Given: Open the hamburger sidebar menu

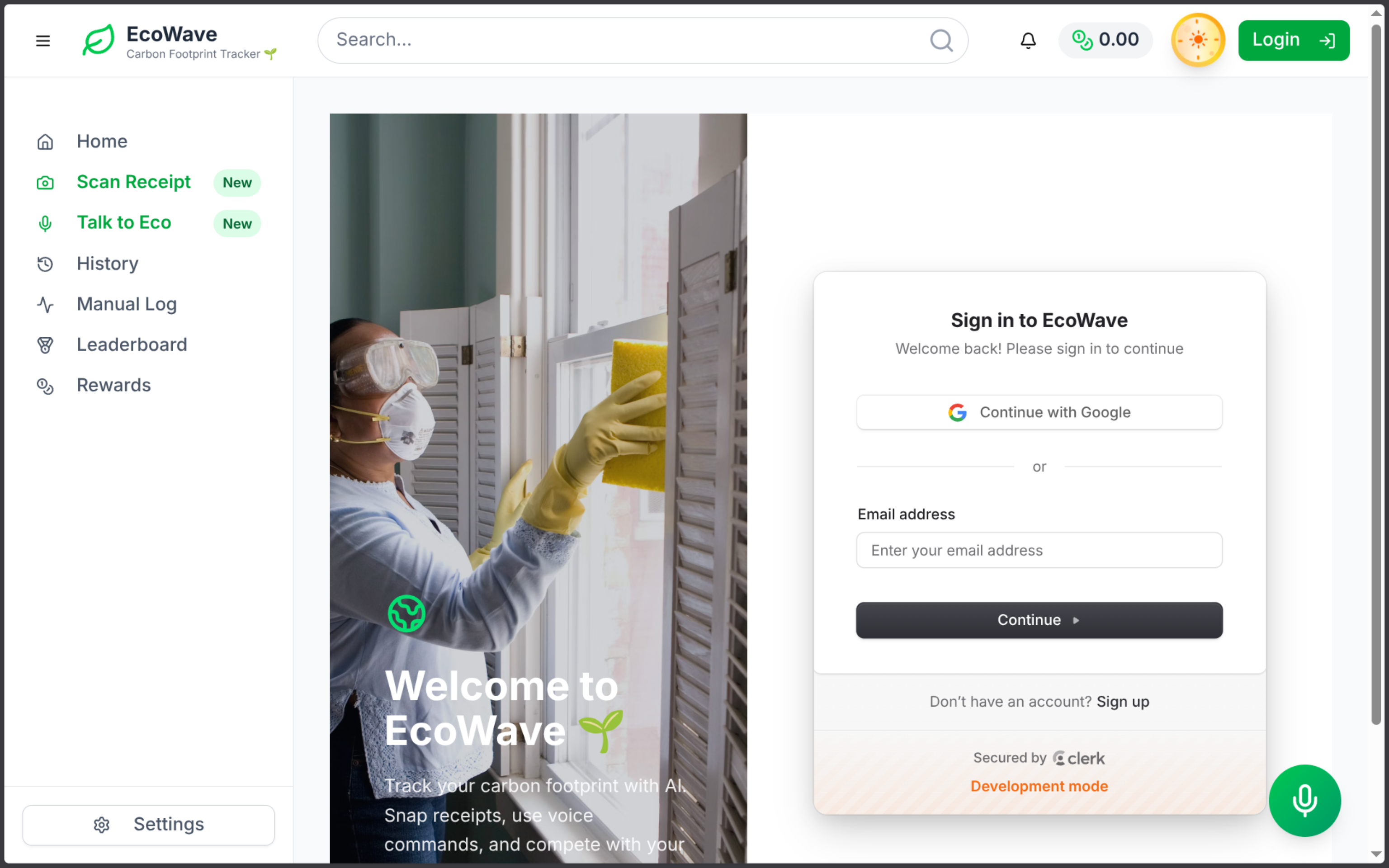Looking at the screenshot, I should pos(43,41).
